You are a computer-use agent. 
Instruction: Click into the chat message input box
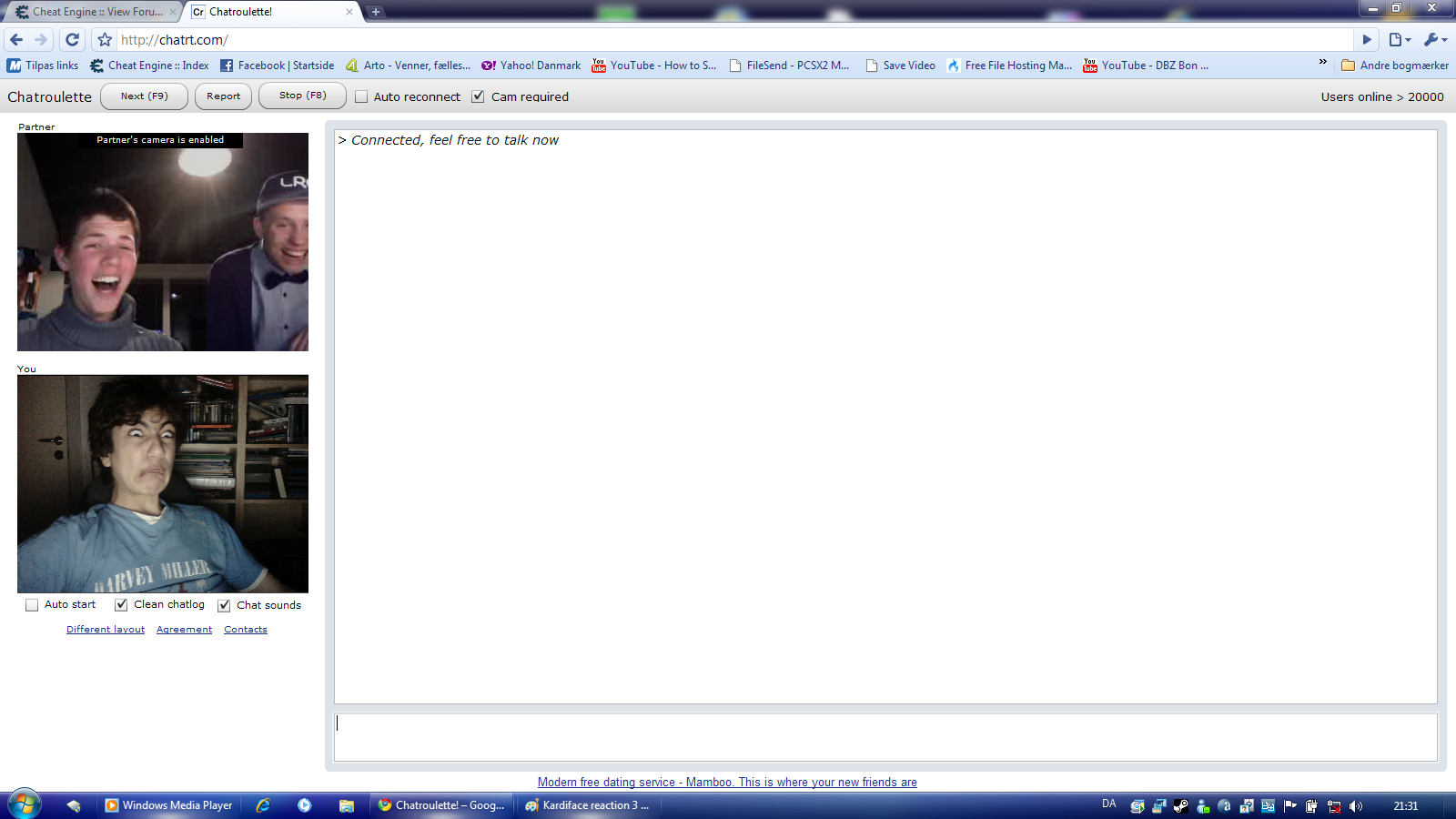click(x=885, y=737)
